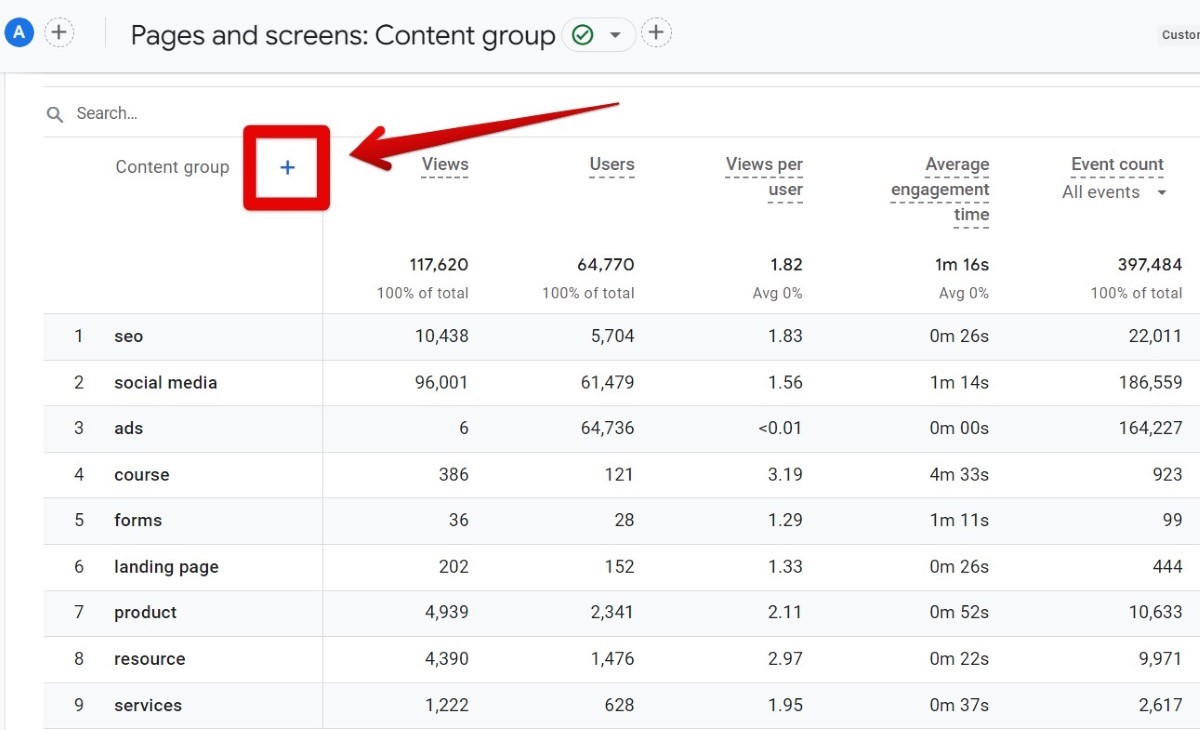Sort by "Average engagement time" header
Image resolution: width=1200 pixels, height=730 pixels.
(940, 189)
